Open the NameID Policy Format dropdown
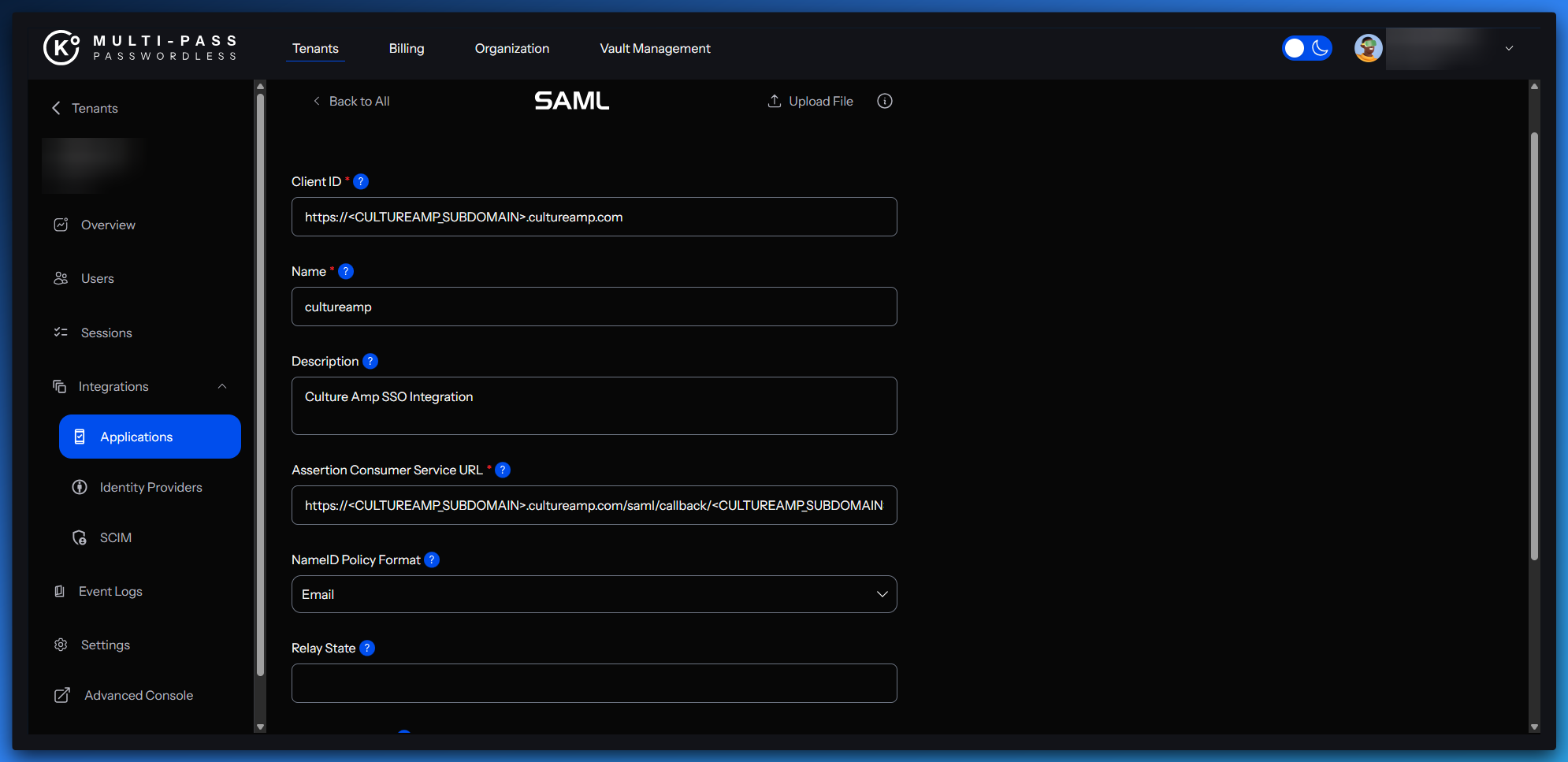1568x762 pixels. coord(594,594)
